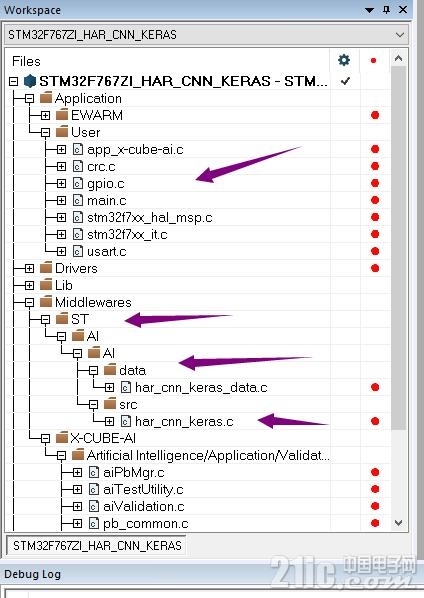Click the Middlewares folder icon

(x=46, y=302)
